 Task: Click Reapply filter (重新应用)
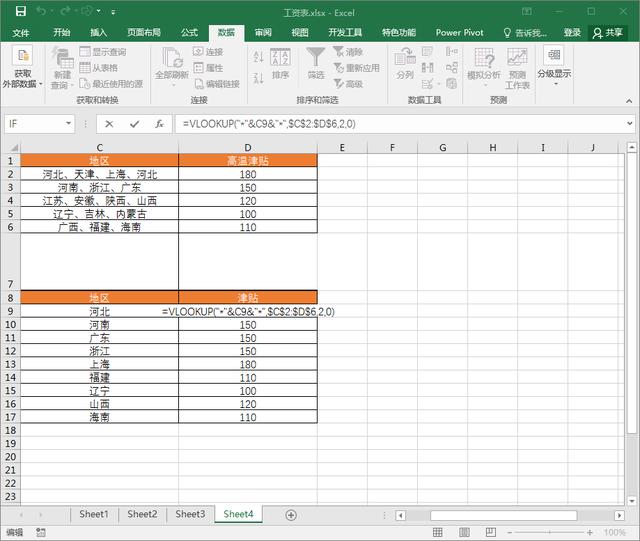click(356, 68)
